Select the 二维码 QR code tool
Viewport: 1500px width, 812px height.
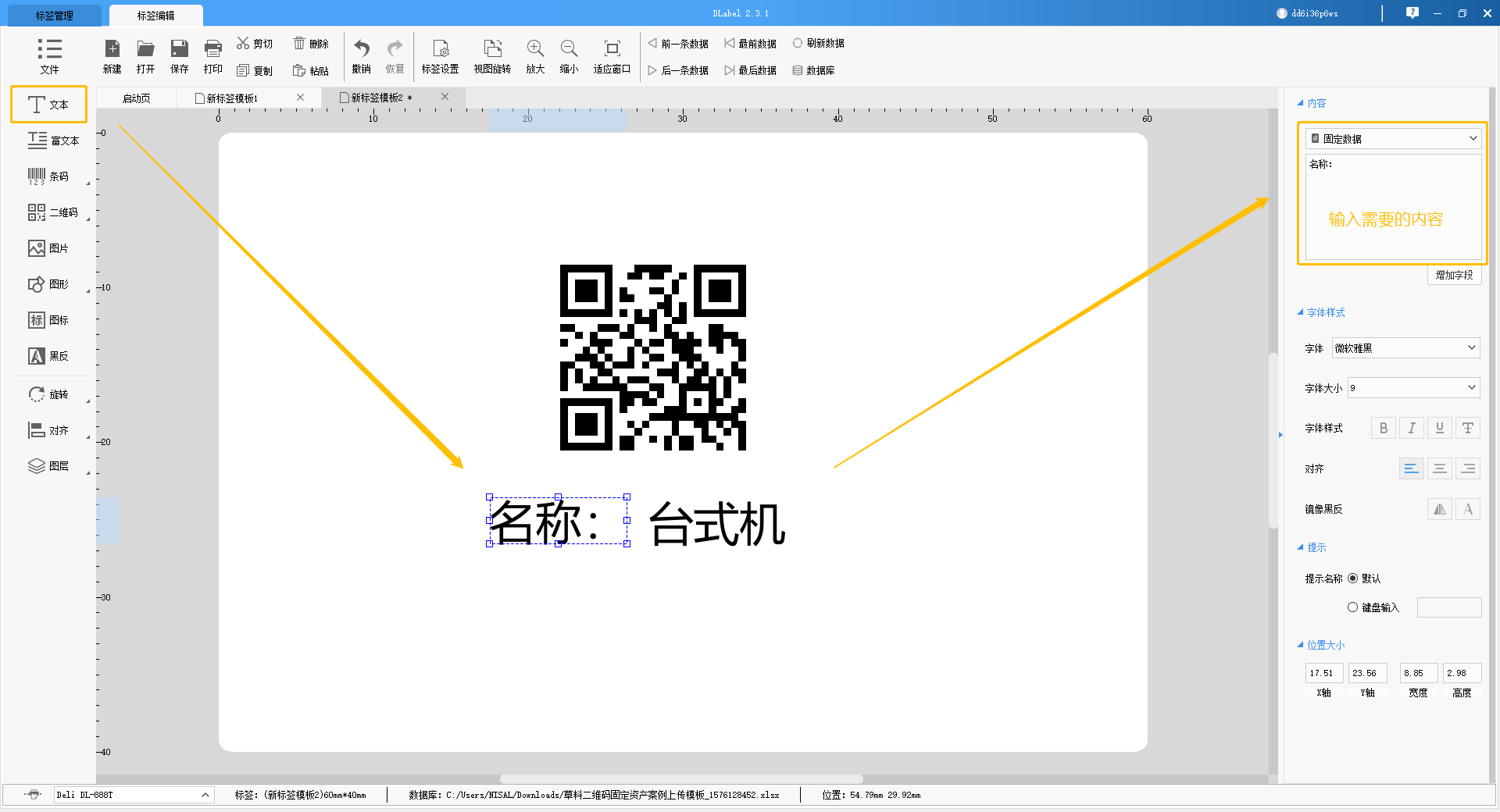click(53, 212)
